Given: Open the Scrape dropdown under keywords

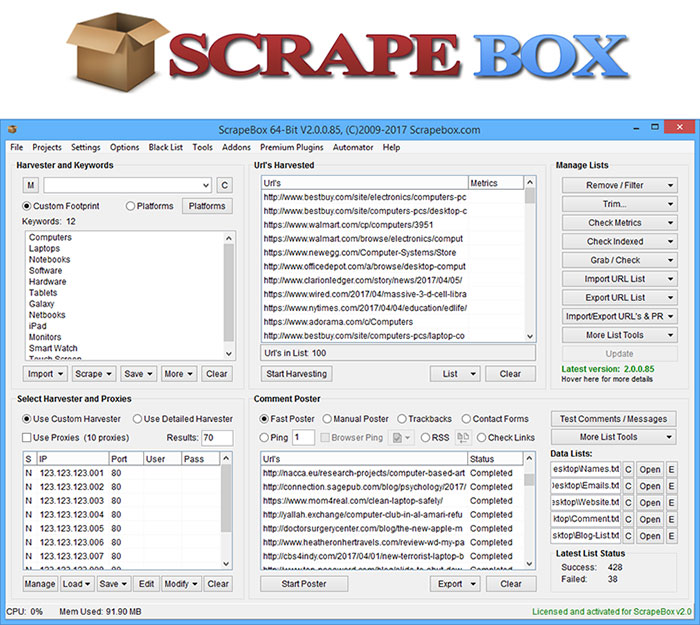Looking at the screenshot, I should coord(93,374).
